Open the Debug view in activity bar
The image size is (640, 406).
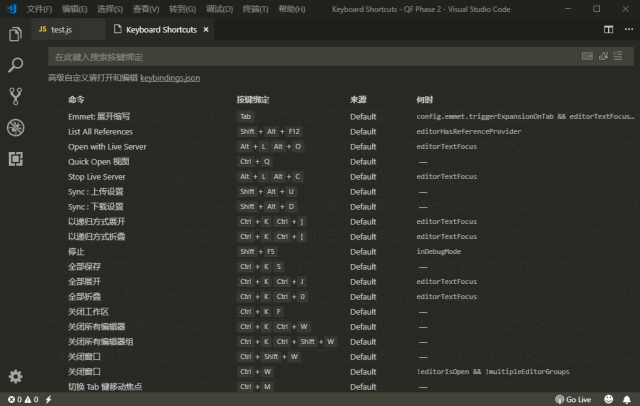click(16, 128)
